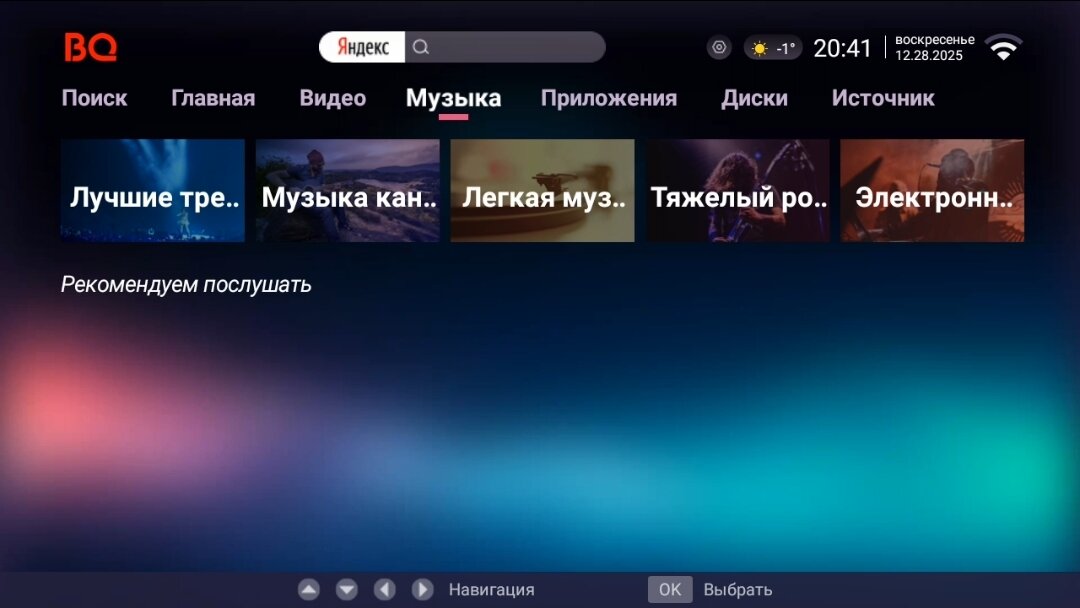Open the Источник tab
Viewport: 1080px width, 608px height.
[x=883, y=98]
